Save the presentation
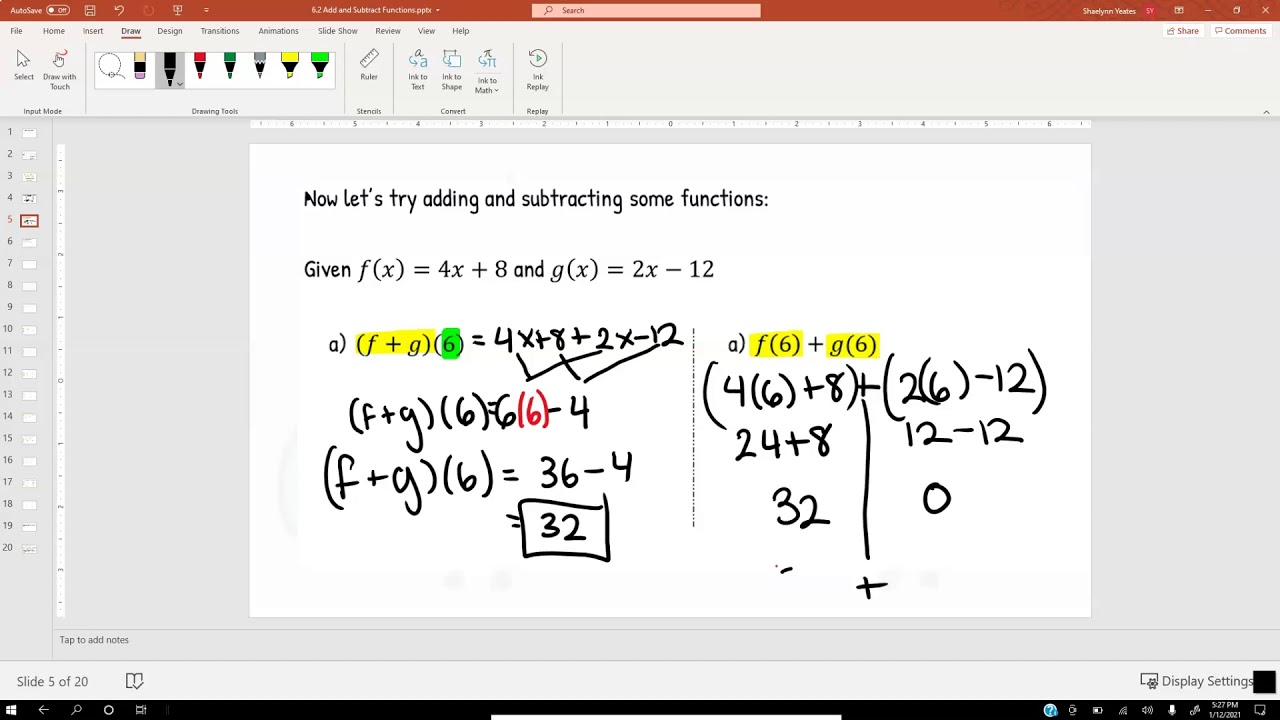Viewport: 1280px width, 720px height. (90, 10)
